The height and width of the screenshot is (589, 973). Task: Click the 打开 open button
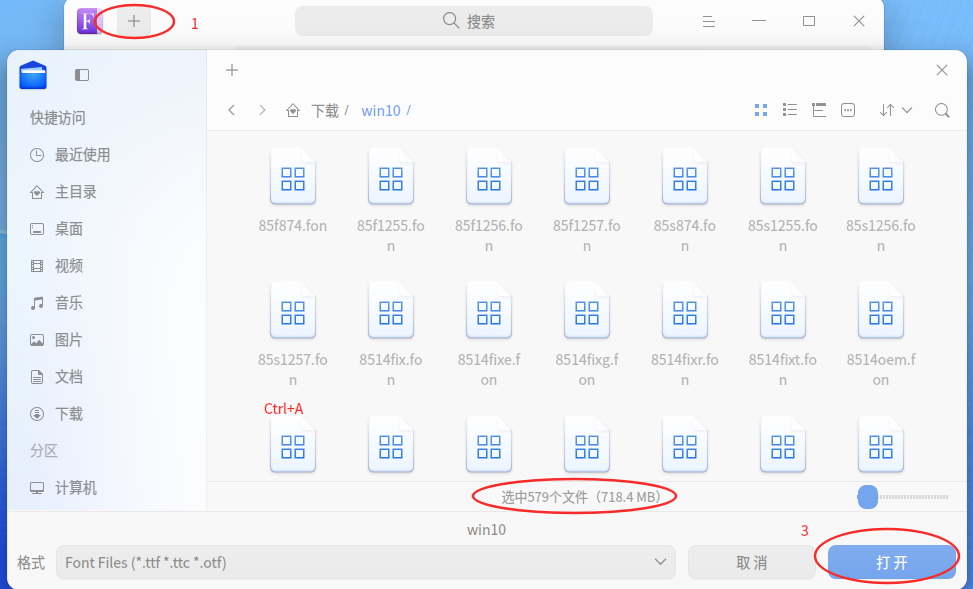tap(892, 562)
